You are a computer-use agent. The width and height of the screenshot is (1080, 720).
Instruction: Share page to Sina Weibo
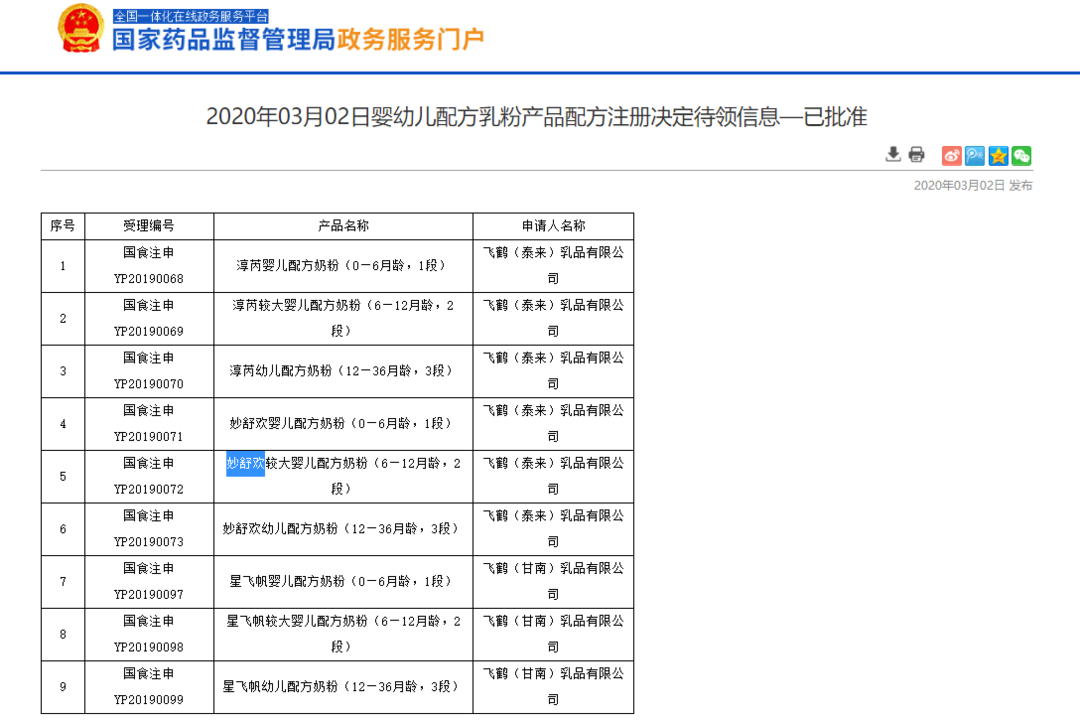click(951, 156)
